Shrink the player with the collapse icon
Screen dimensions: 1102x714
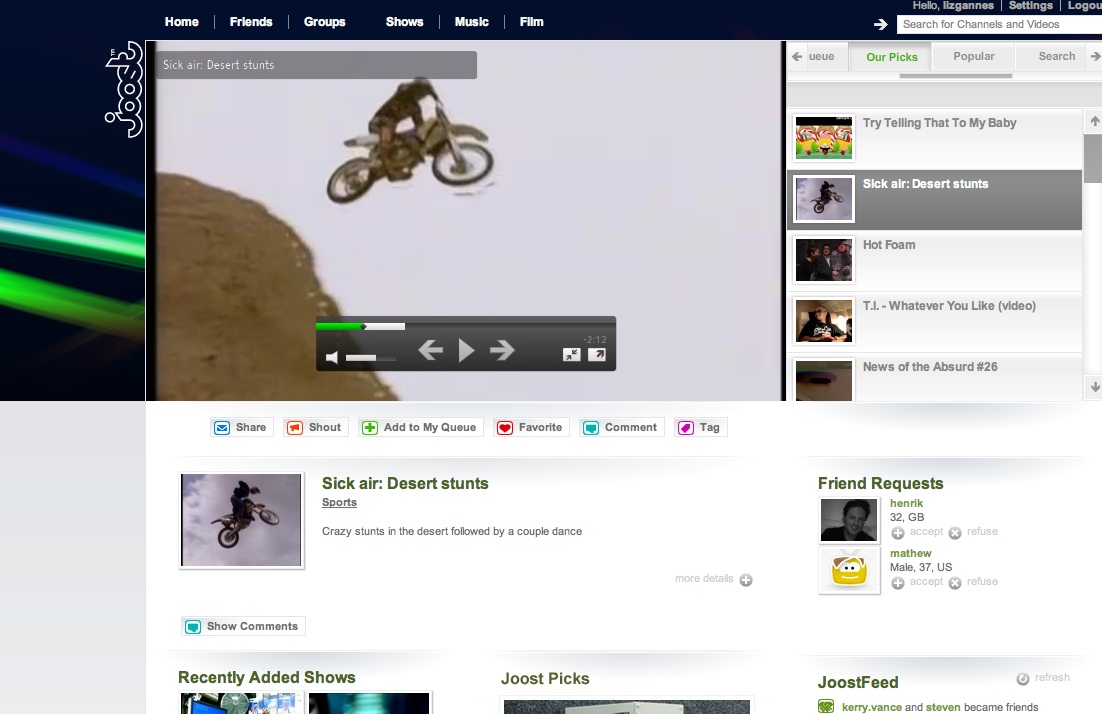tap(571, 355)
